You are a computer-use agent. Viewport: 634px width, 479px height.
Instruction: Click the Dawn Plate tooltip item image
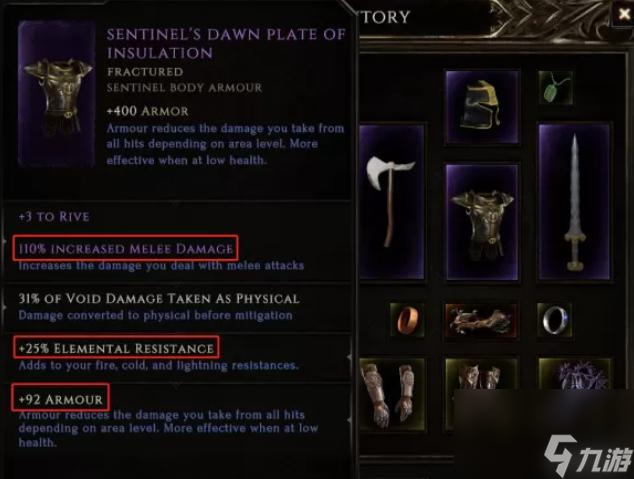click(x=57, y=94)
